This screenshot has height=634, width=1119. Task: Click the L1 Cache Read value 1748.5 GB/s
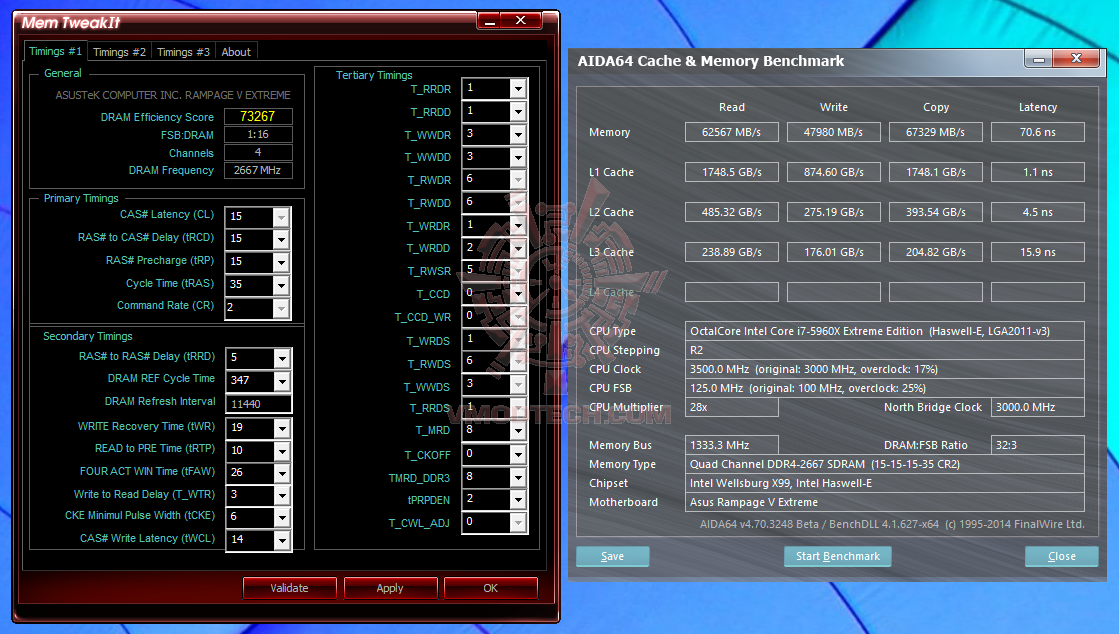731,172
